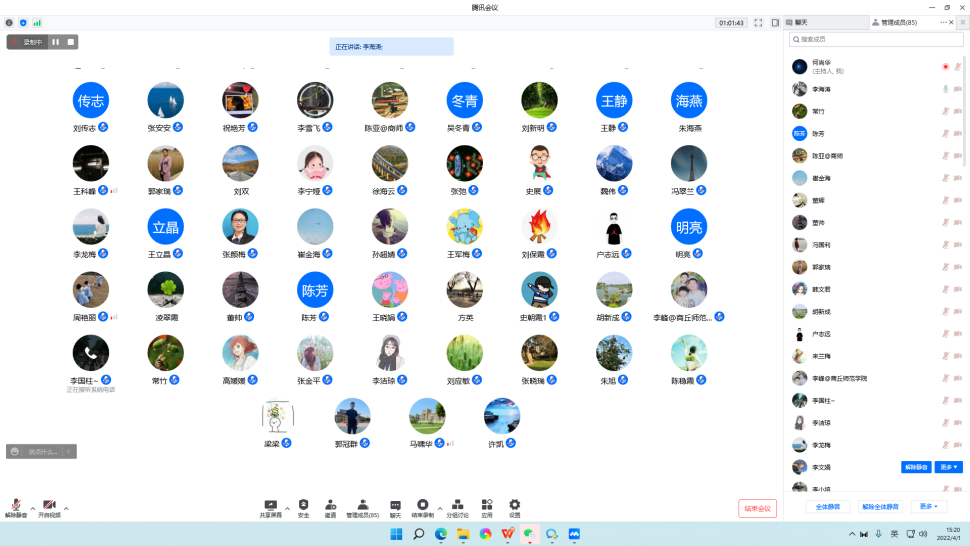
Task: Open the 共享屏幕 (Share Screen) tool
Action: click(x=270, y=507)
